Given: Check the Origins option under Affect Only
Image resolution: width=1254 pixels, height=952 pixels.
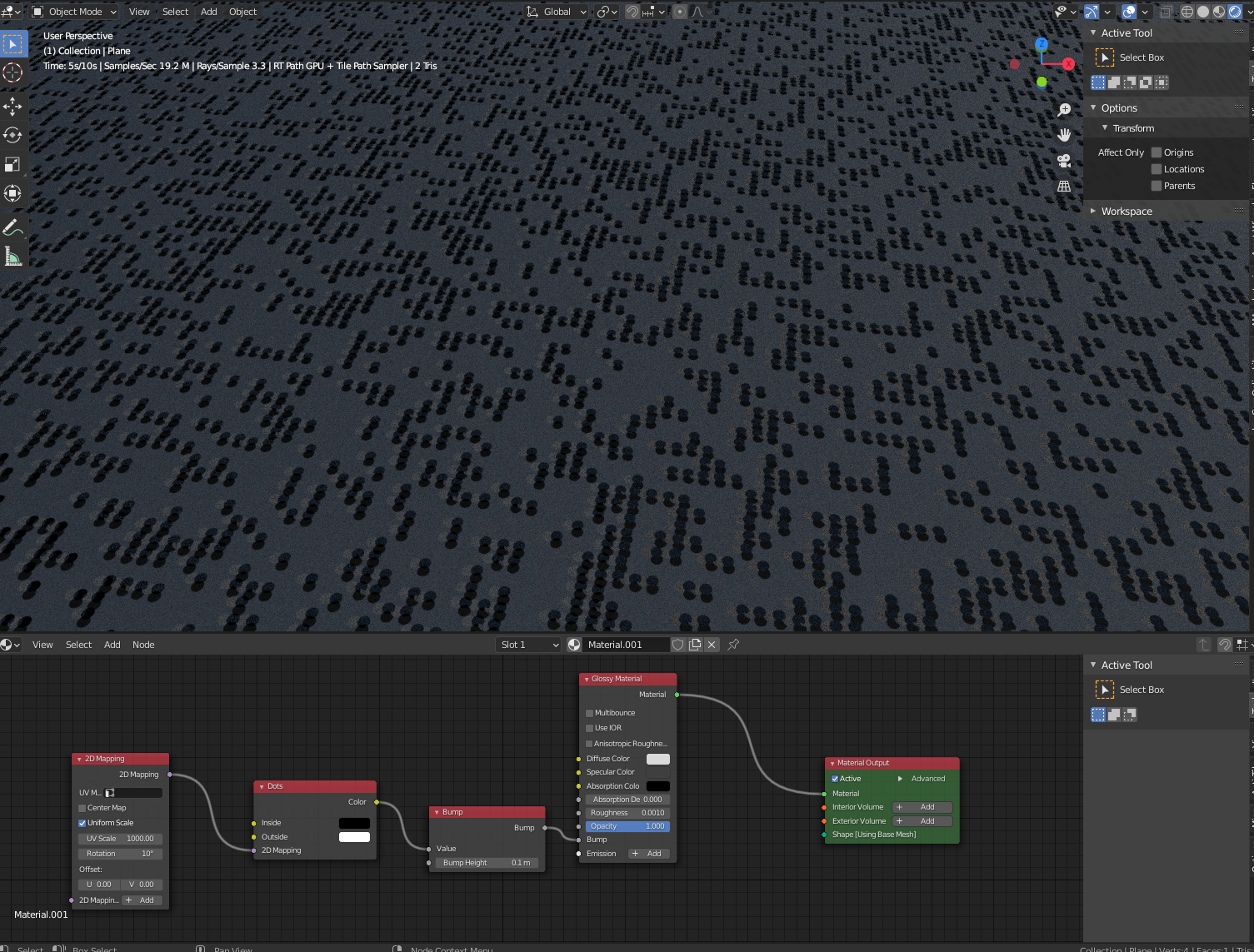Looking at the screenshot, I should 1157,152.
